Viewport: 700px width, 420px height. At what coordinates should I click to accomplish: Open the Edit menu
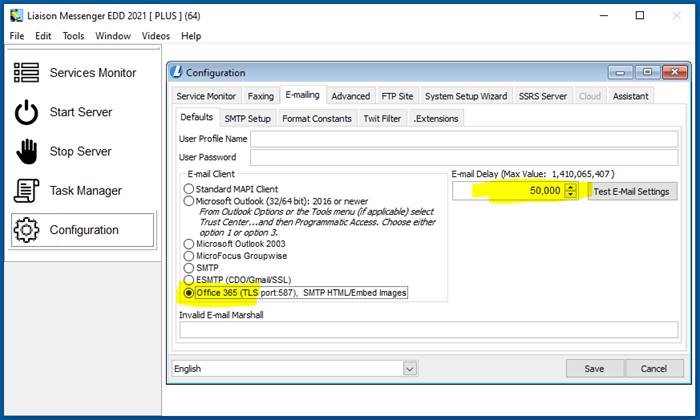coord(43,36)
